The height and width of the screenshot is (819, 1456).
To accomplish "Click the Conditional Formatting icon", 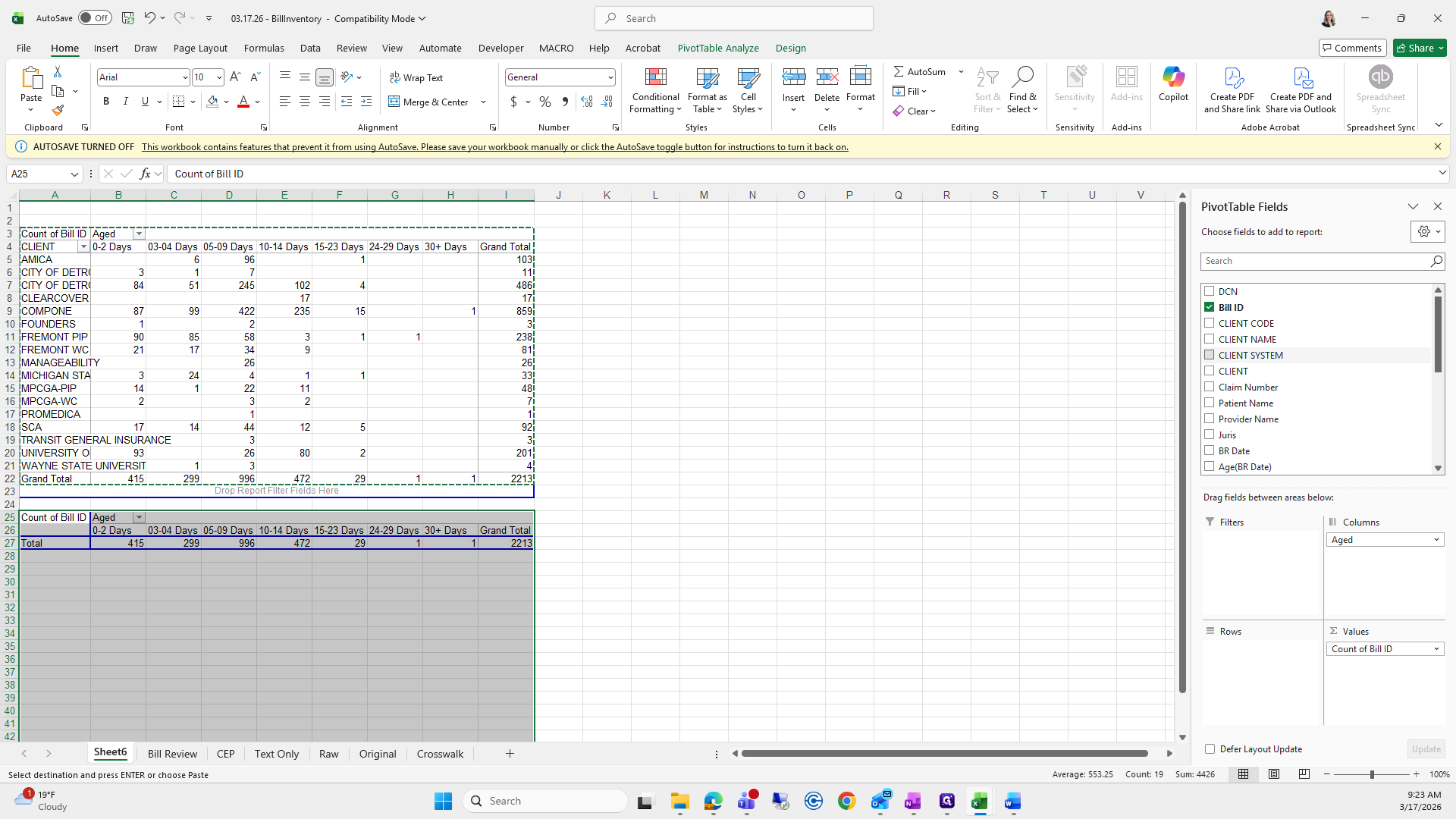I will [655, 77].
